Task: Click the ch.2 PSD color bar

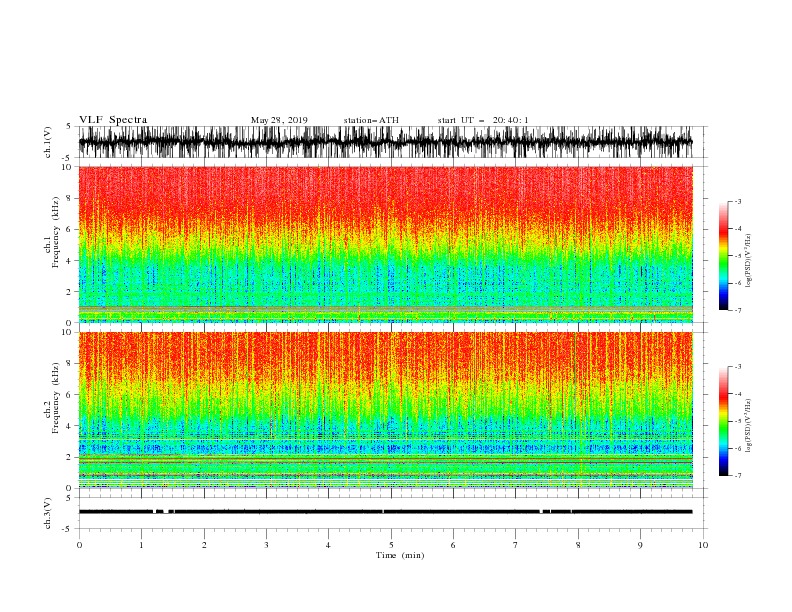Action: click(723, 421)
